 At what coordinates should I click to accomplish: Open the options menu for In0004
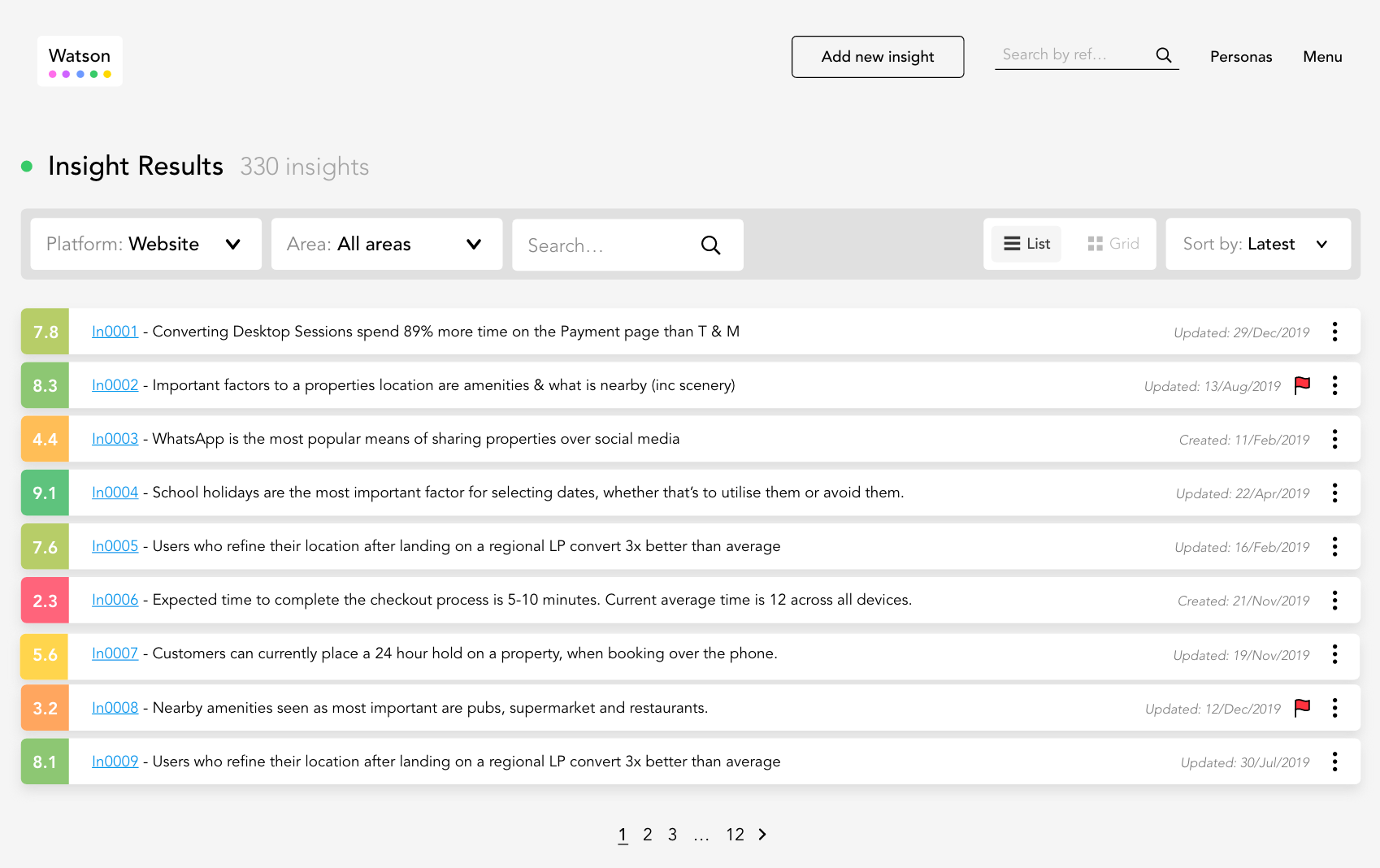pos(1334,493)
